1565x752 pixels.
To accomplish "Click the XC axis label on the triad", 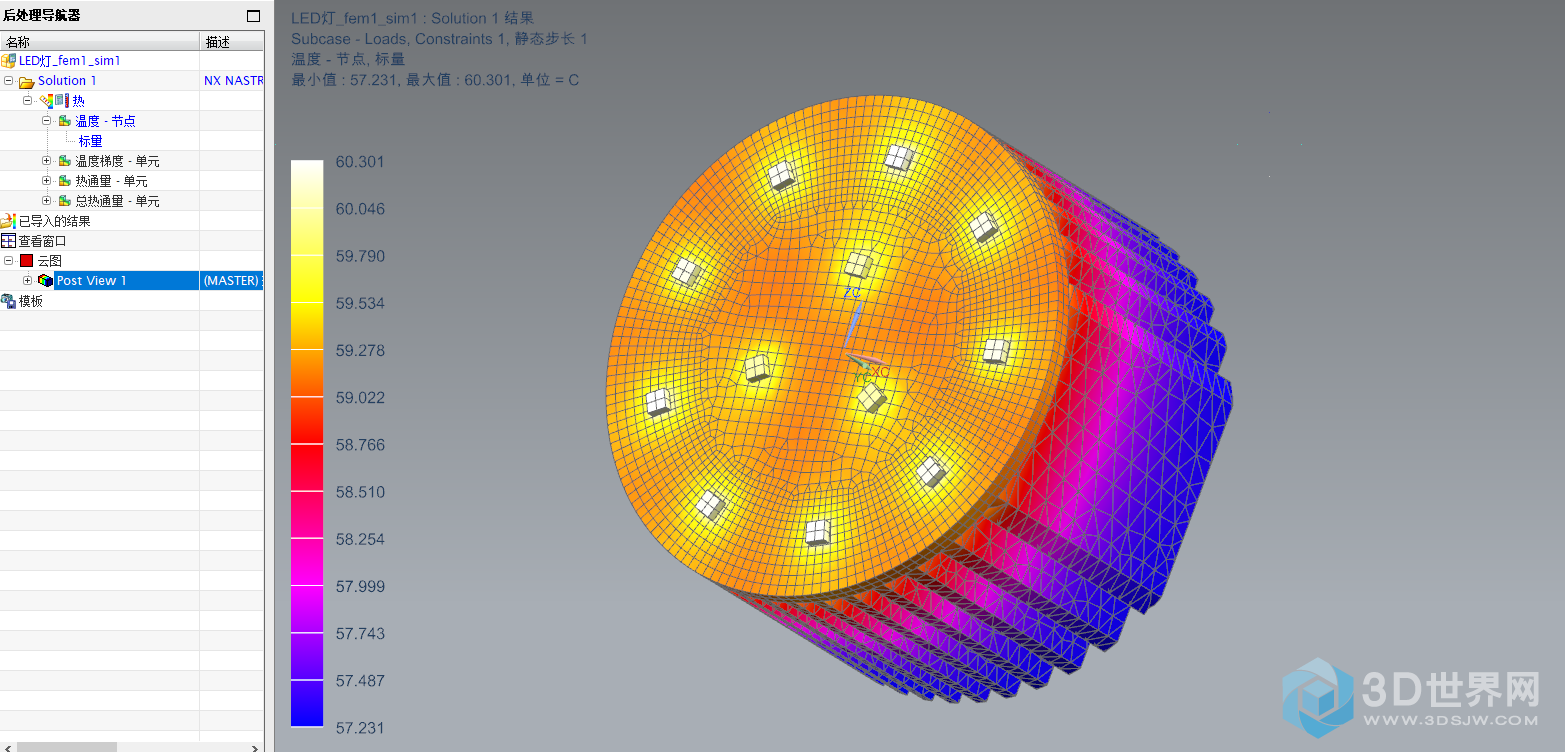I will point(880,372).
